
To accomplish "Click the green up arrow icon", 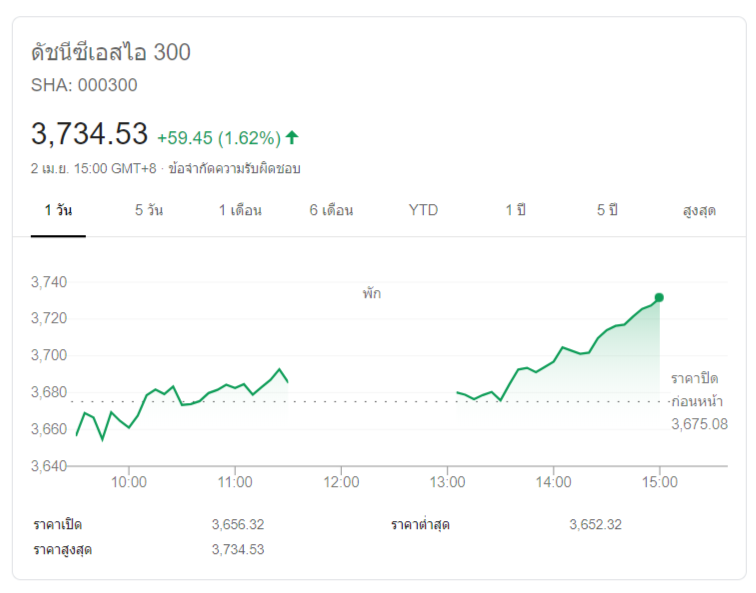I will [x=292, y=137].
